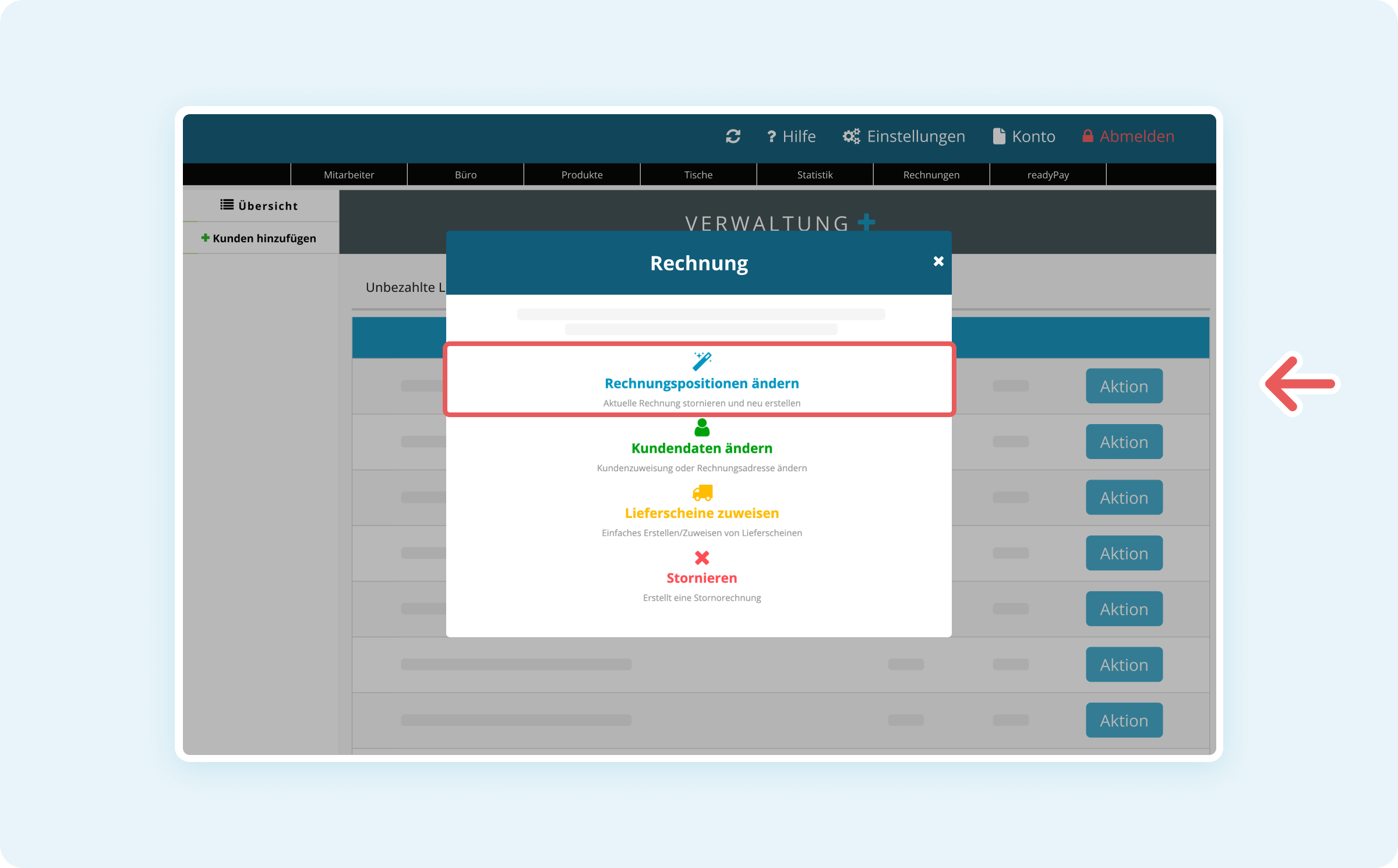1398x868 pixels.
Task: Click Kunden hinzufügen in sidebar
Action: tap(259, 238)
